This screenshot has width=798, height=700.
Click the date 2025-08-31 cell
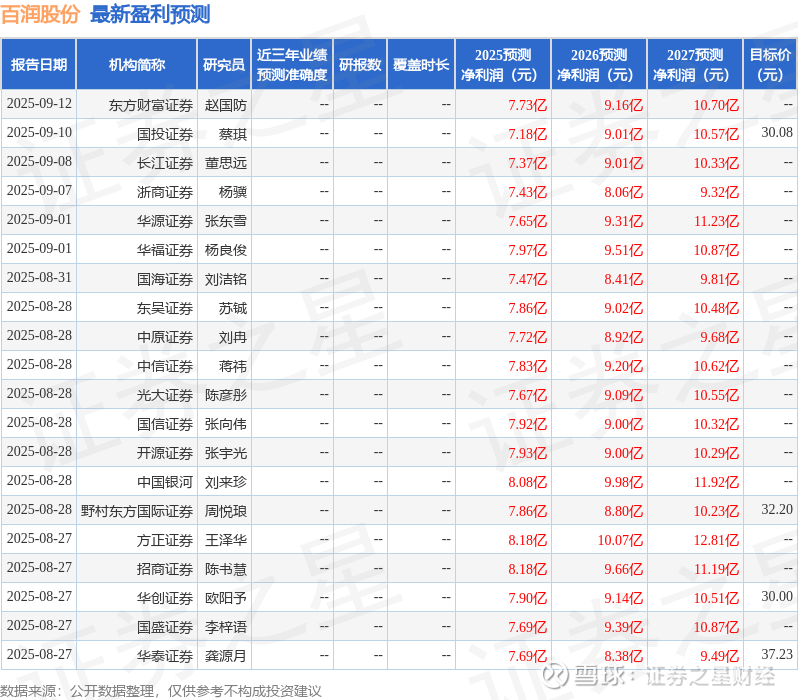(x=39, y=277)
